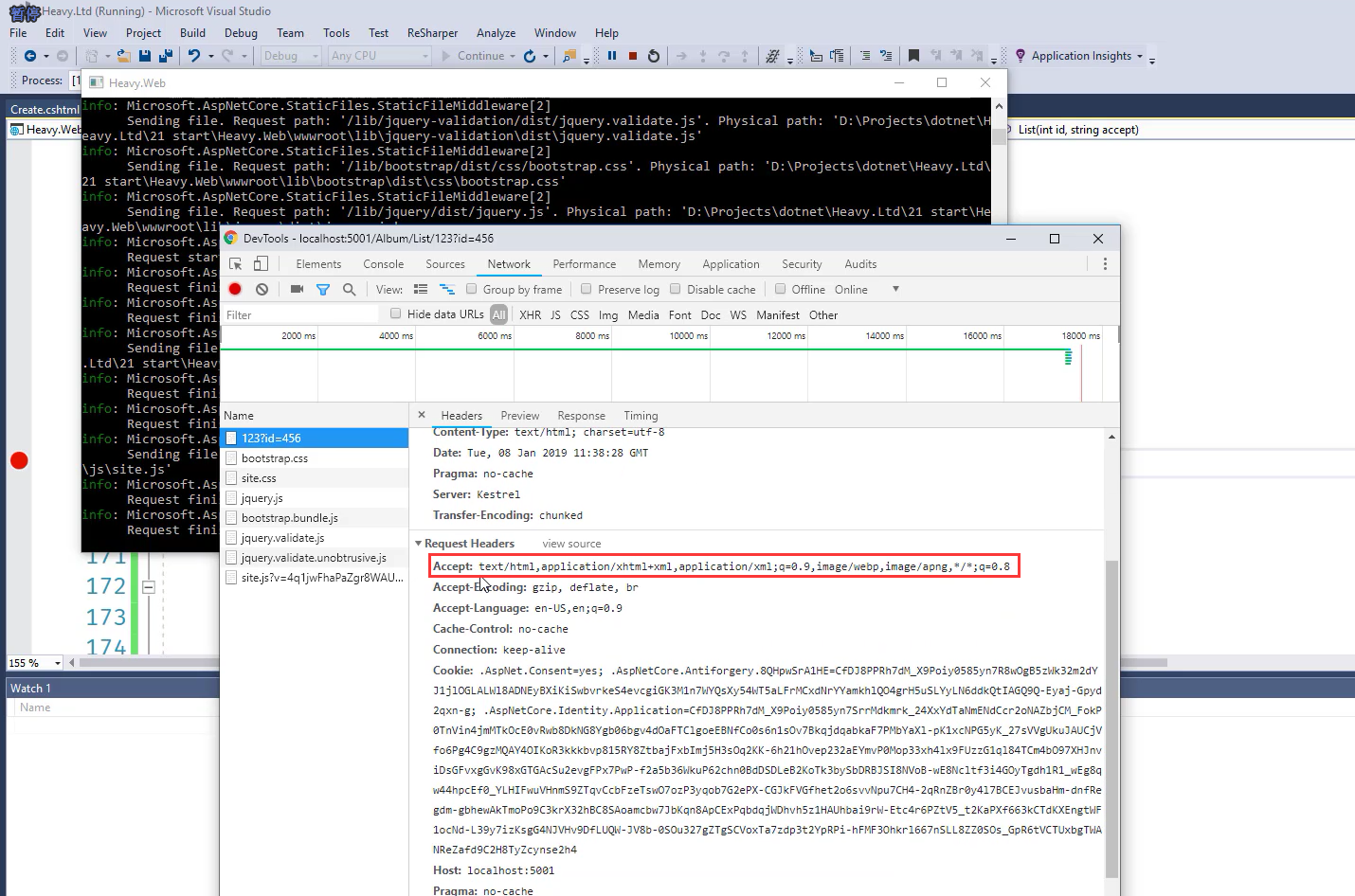1355x896 pixels.
Task: Click the bookmark icon in Visual Studio toolbar
Action: (x=913, y=56)
